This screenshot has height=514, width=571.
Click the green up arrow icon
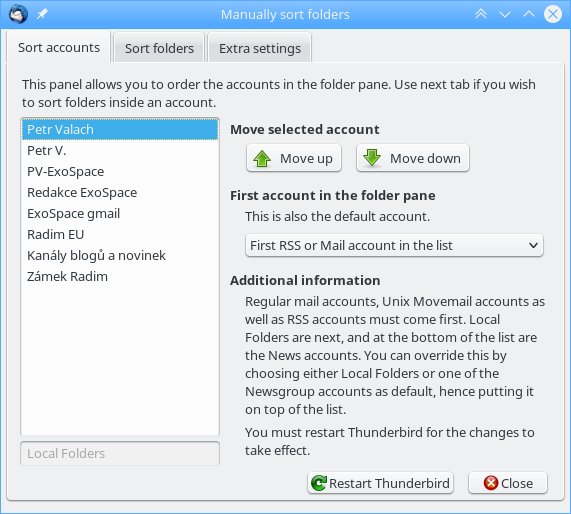(262, 158)
